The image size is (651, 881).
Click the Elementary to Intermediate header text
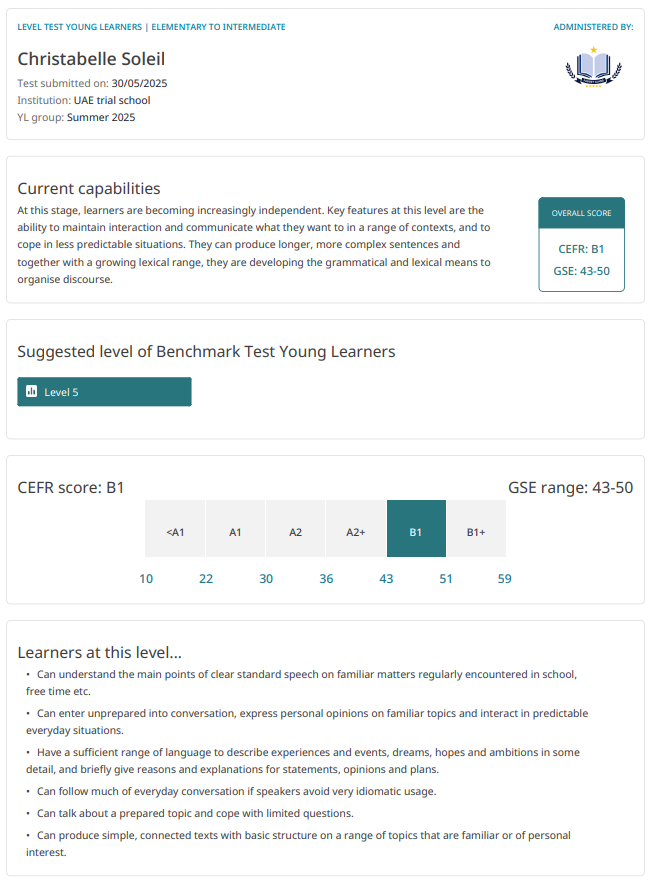point(218,27)
